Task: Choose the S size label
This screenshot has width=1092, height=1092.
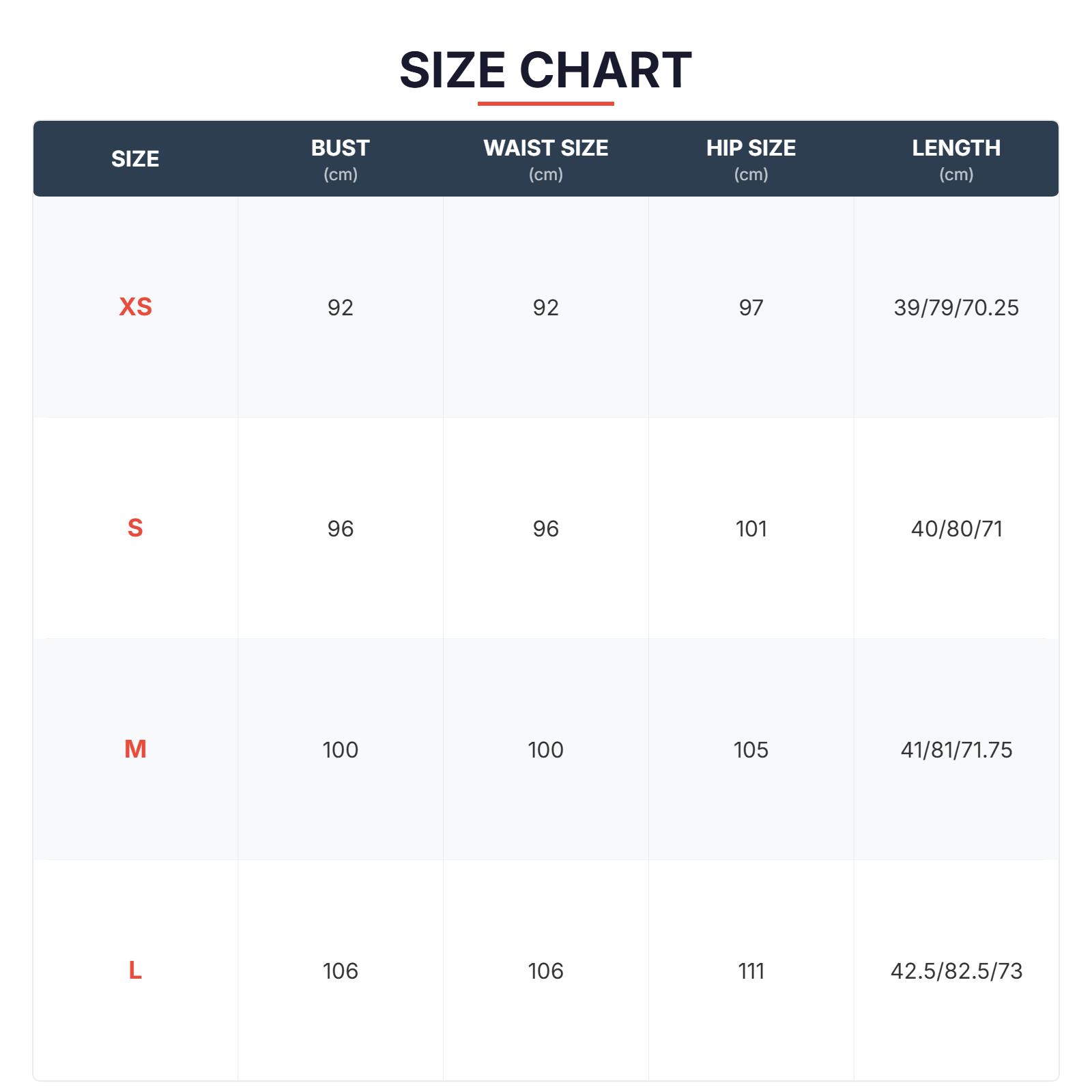Action: (135, 528)
